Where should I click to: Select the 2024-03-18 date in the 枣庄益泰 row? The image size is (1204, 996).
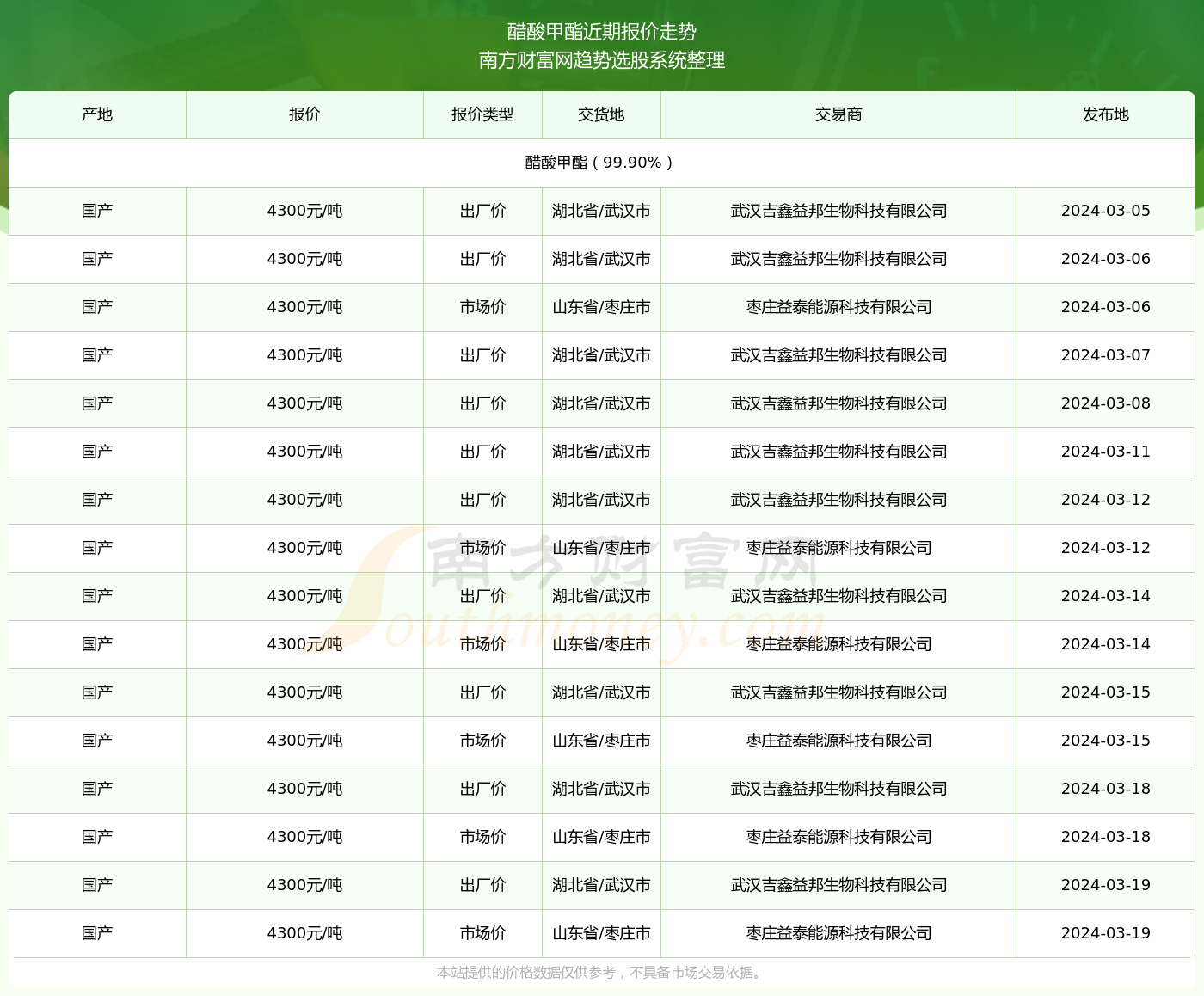pyautogui.click(x=1105, y=837)
